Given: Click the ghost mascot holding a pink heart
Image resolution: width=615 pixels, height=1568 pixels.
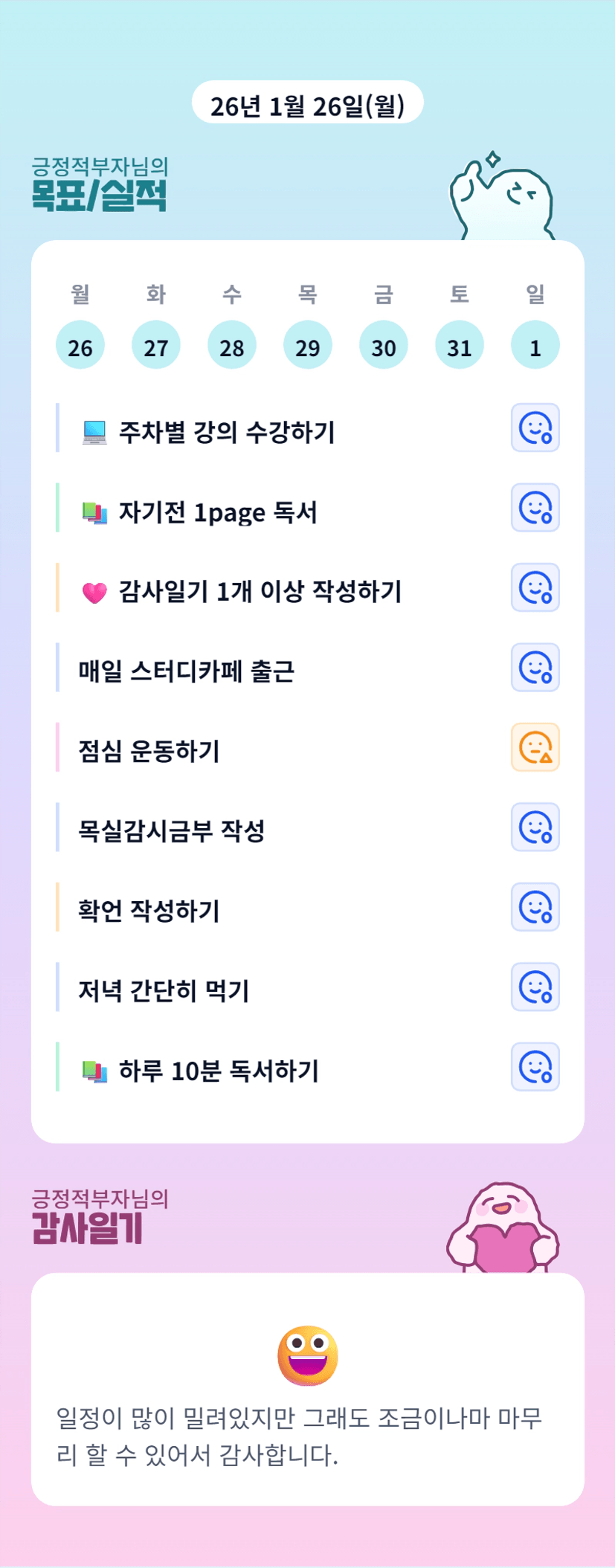Looking at the screenshot, I should (x=503, y=1228).
